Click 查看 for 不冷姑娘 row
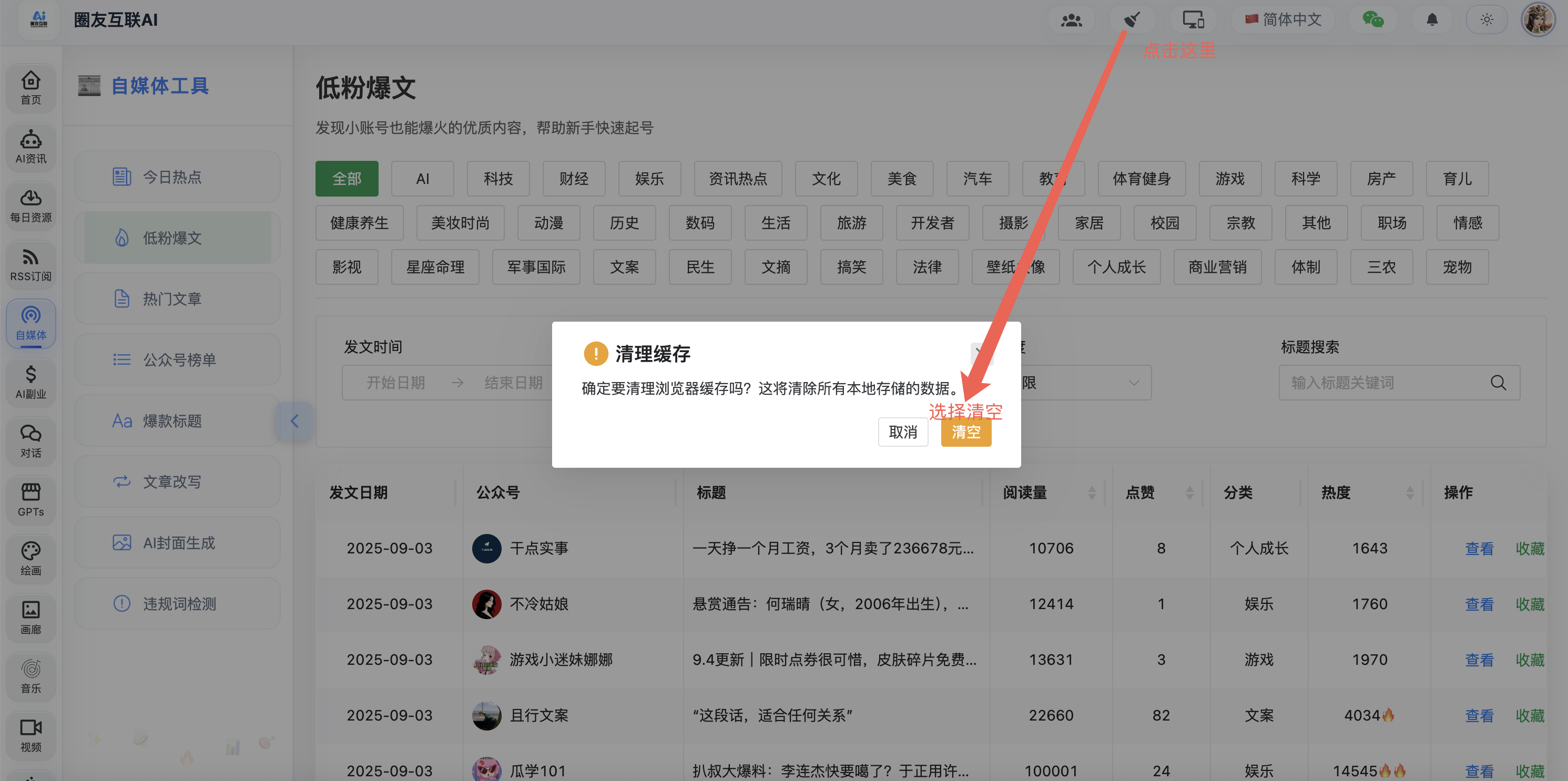The height and width of the screenshot is (781, 1568). 1479,604
